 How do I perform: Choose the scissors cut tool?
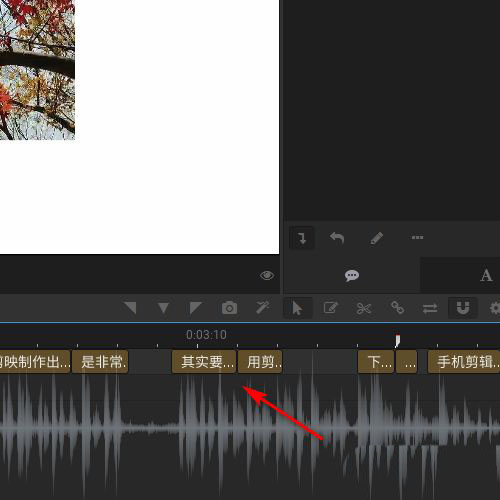pyautogui.click(x=364, y=308)
